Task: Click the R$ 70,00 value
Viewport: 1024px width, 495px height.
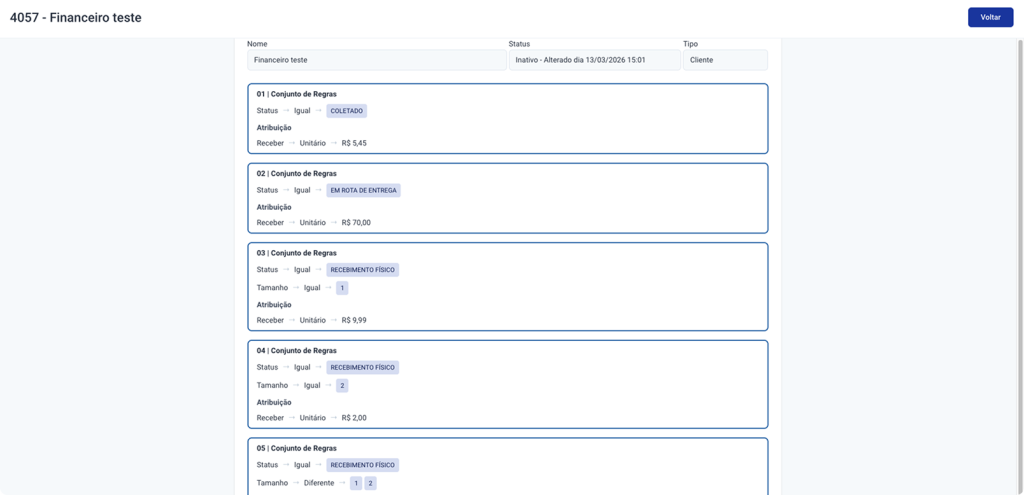Action: tap(356, 223)
